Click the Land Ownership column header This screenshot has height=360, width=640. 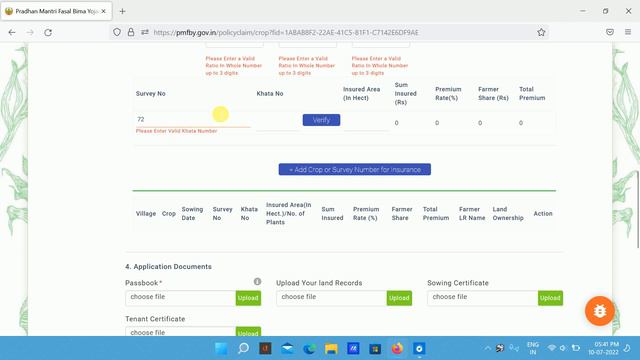(x=508, y=213)
